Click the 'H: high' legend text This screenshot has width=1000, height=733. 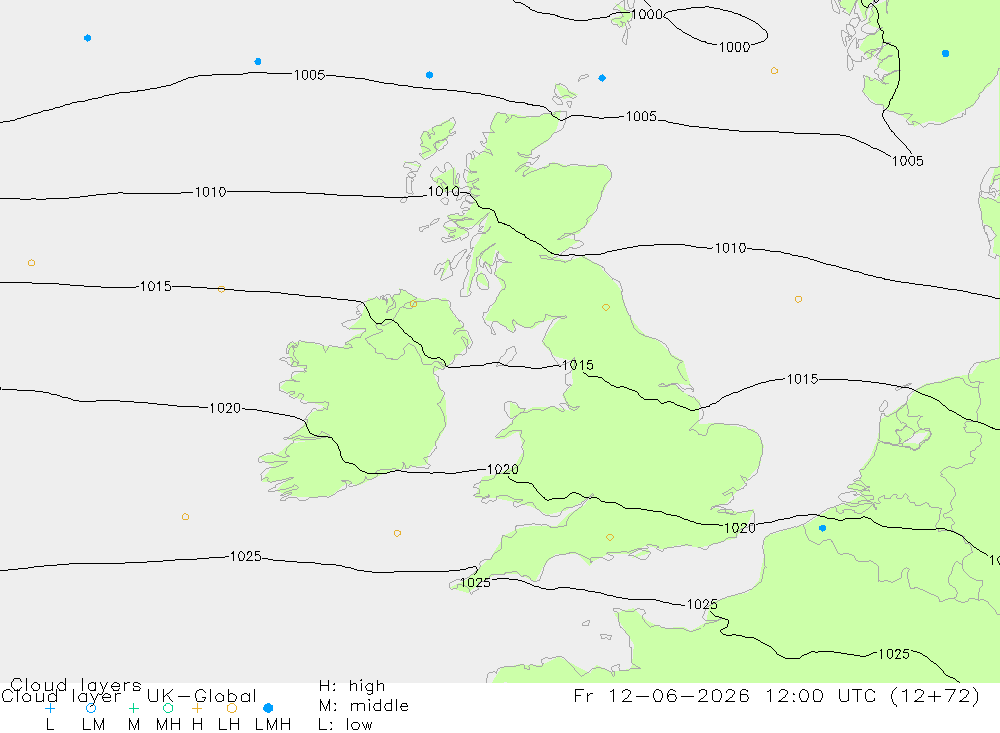point(351,686)
